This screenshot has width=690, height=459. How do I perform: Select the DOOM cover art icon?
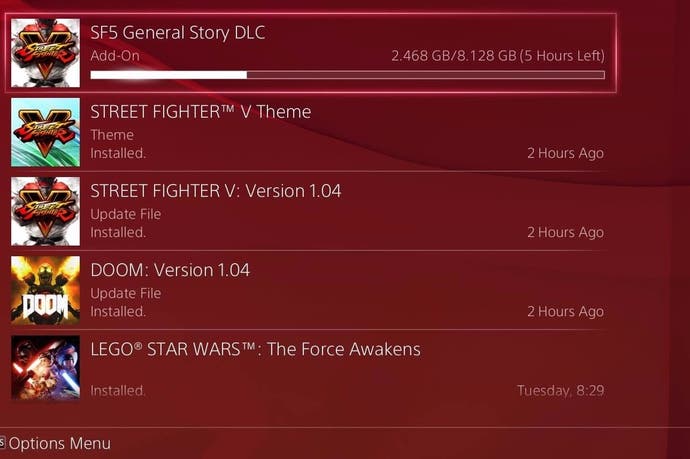(x=45, y=290)
